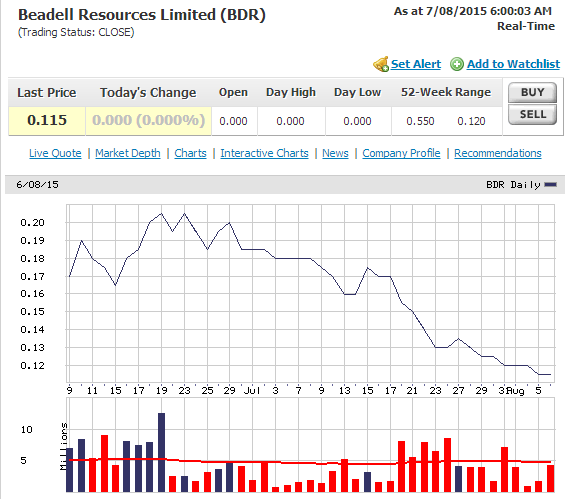Click the Trading Status: CLOSE text
The image size is (566, 499).
click(76, 32)
